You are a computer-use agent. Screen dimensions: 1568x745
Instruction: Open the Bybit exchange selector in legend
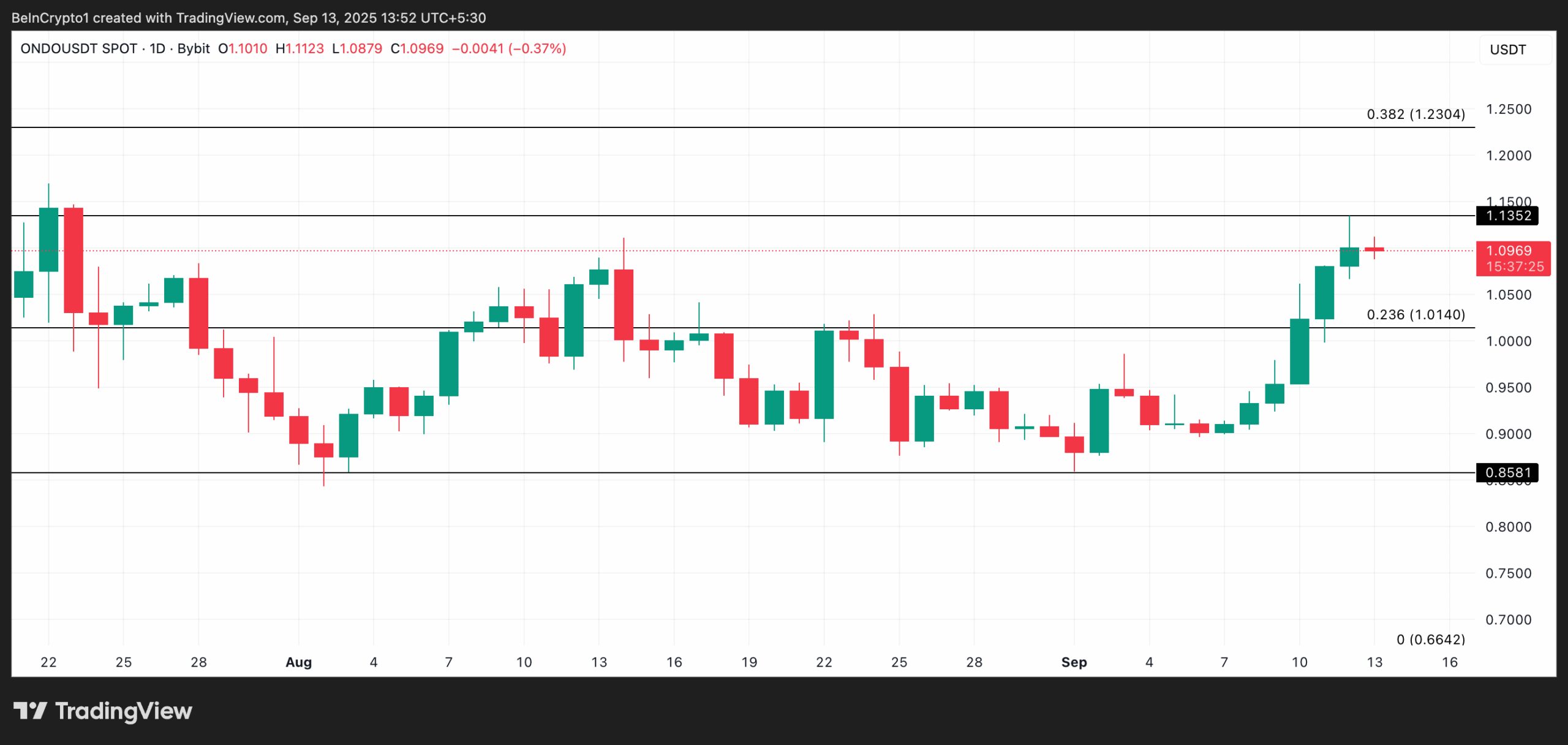click(x=194, y=49)
